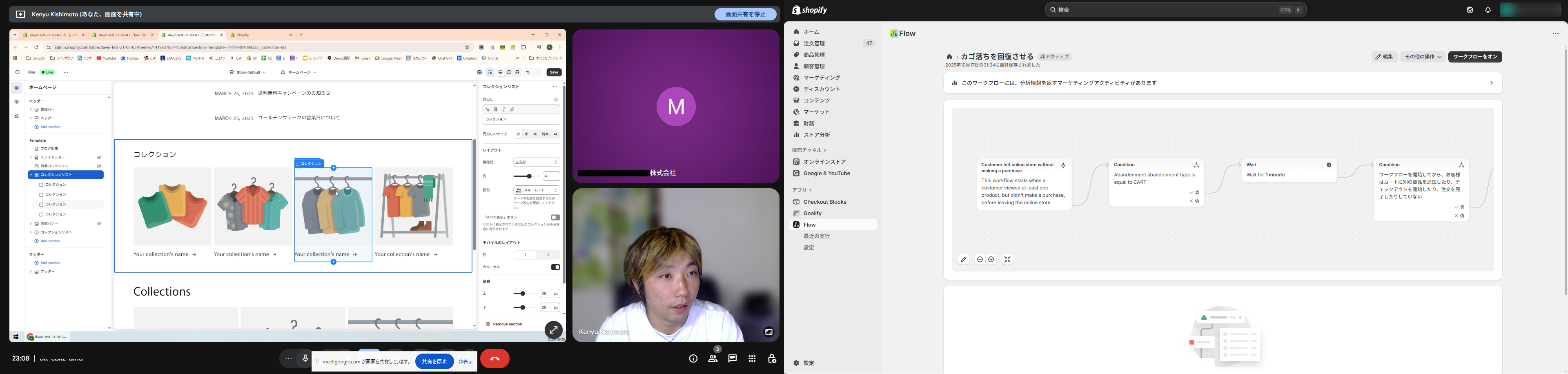Click the fit-to-view icon on the Flow canvas
Screen dimensions: 1568x374
(x=1007, y=260)
